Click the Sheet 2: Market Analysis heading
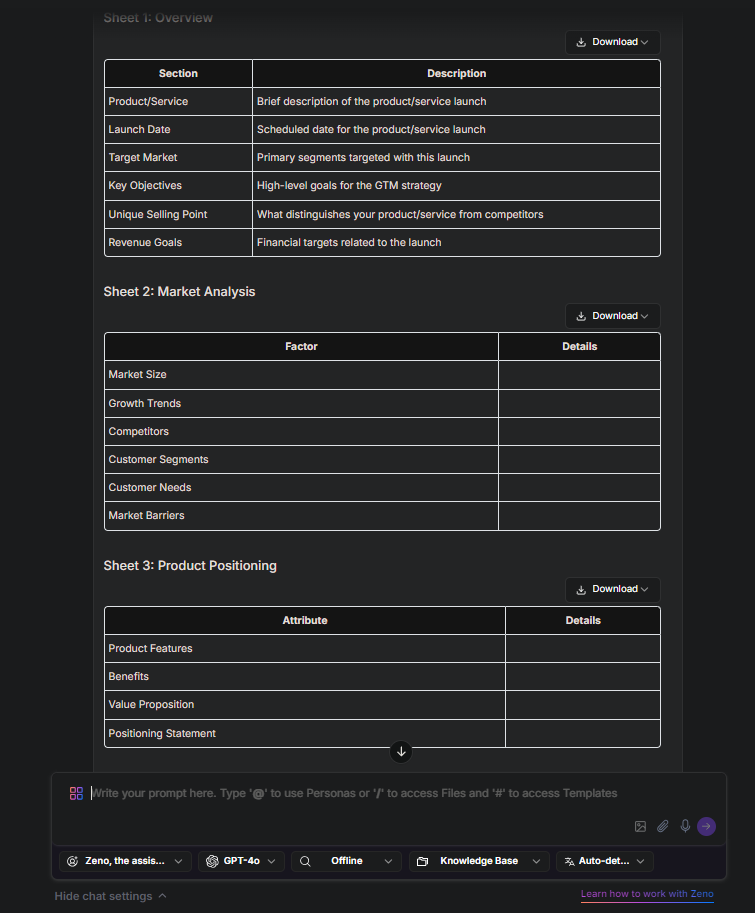 tap(179, 292)
